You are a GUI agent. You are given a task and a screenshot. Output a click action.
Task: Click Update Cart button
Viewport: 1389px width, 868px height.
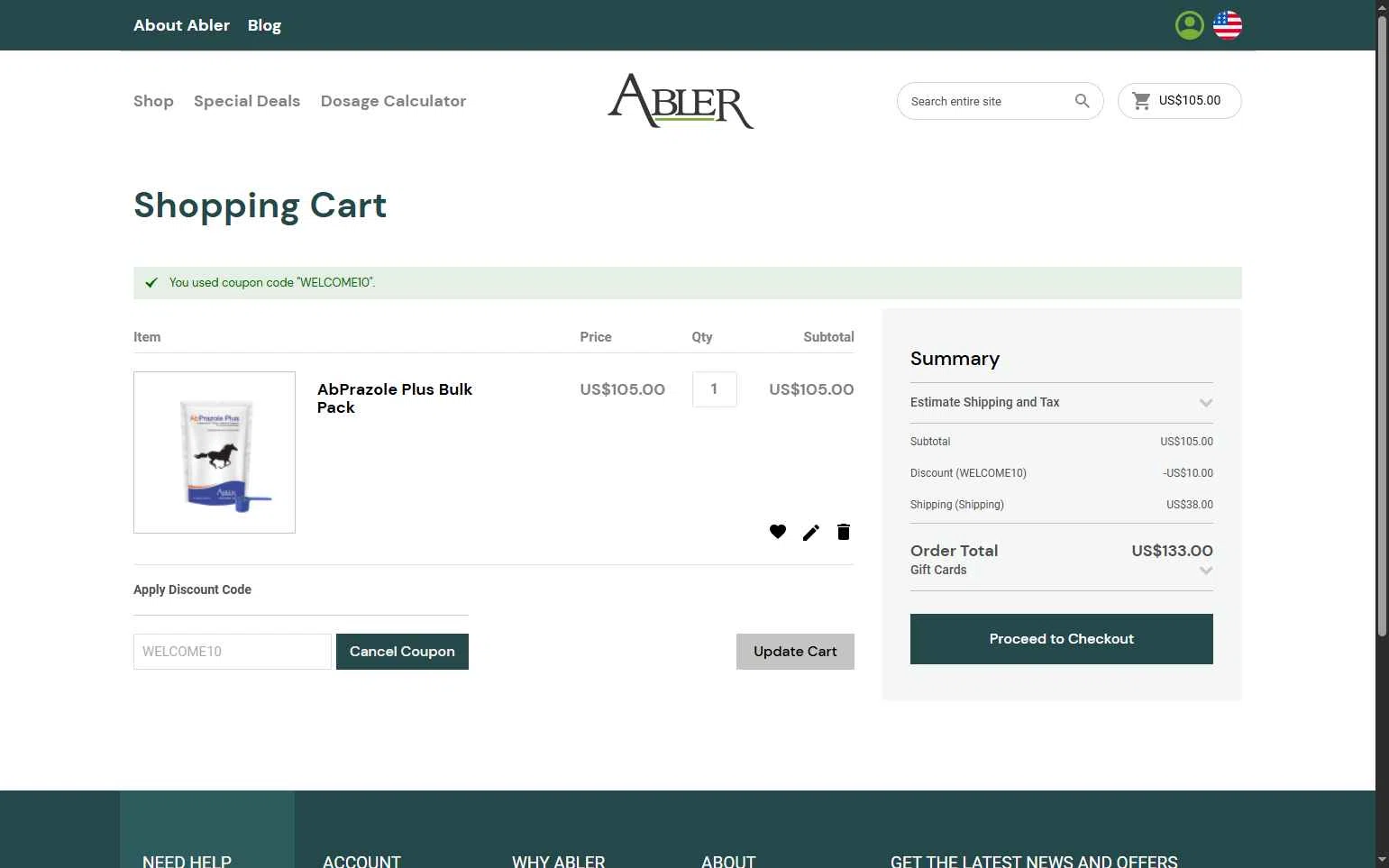[795, 652]
